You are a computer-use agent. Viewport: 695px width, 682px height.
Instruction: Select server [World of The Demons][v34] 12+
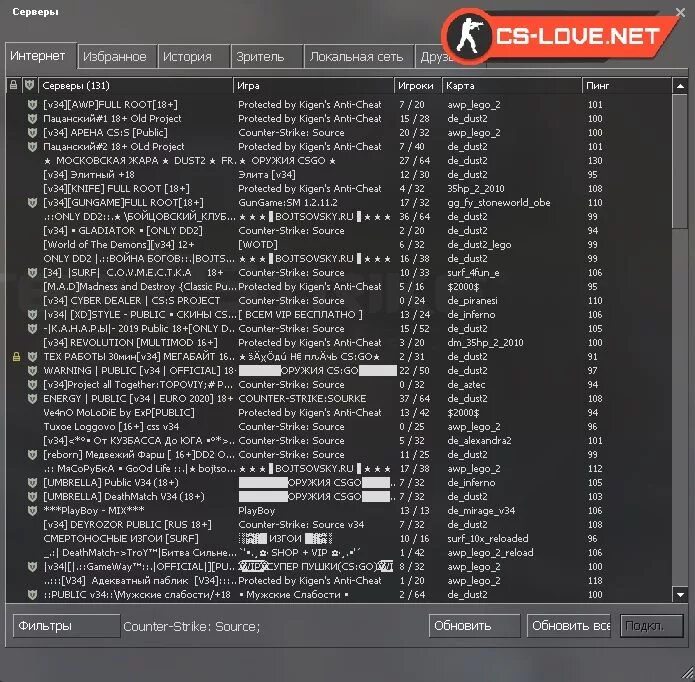(x=339, y=245)
